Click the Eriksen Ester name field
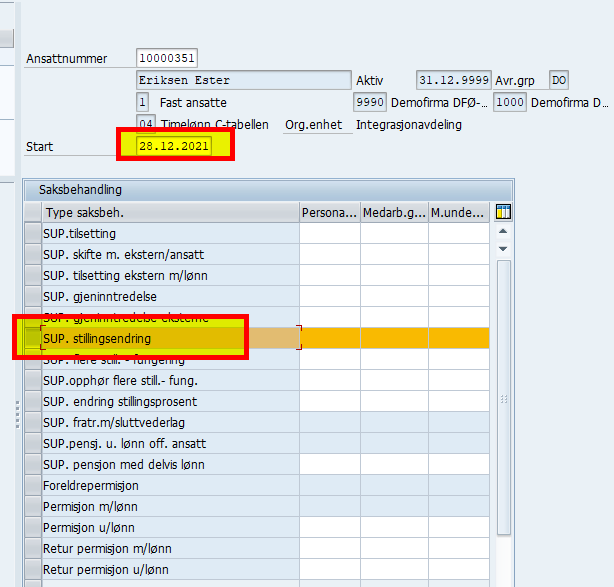Image resolution: width=614 pixels, height=587 pixels. [244, 80]
